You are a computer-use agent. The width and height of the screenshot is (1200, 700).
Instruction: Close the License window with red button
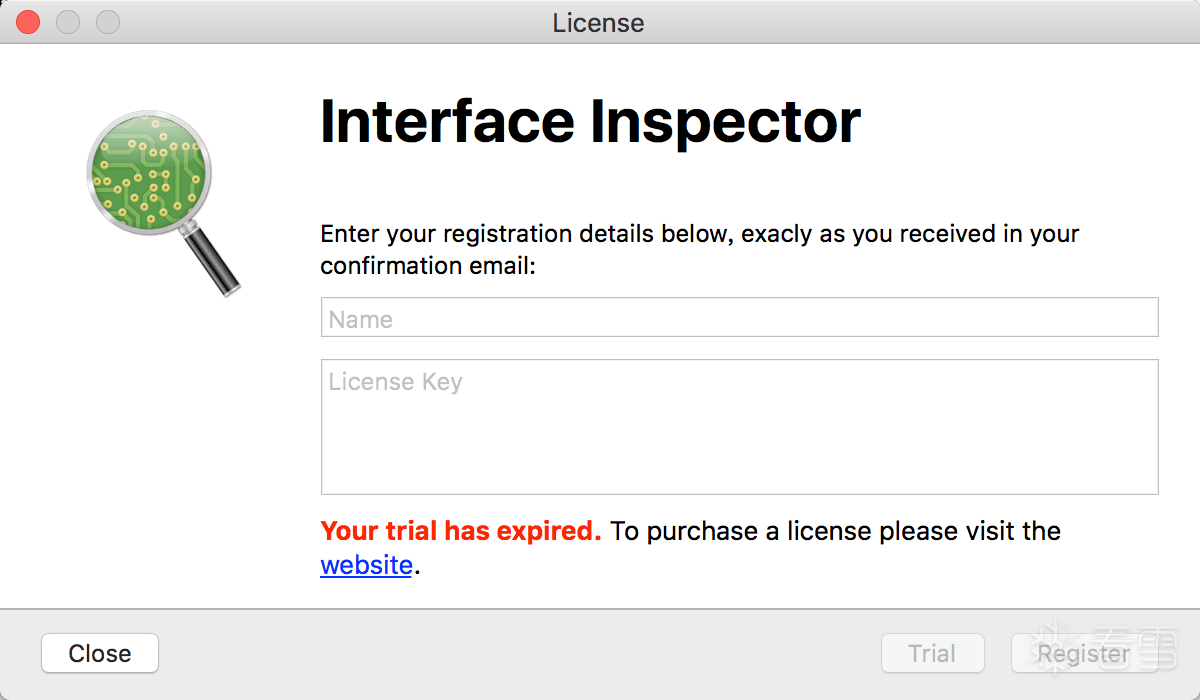click(x=28, y=22)
